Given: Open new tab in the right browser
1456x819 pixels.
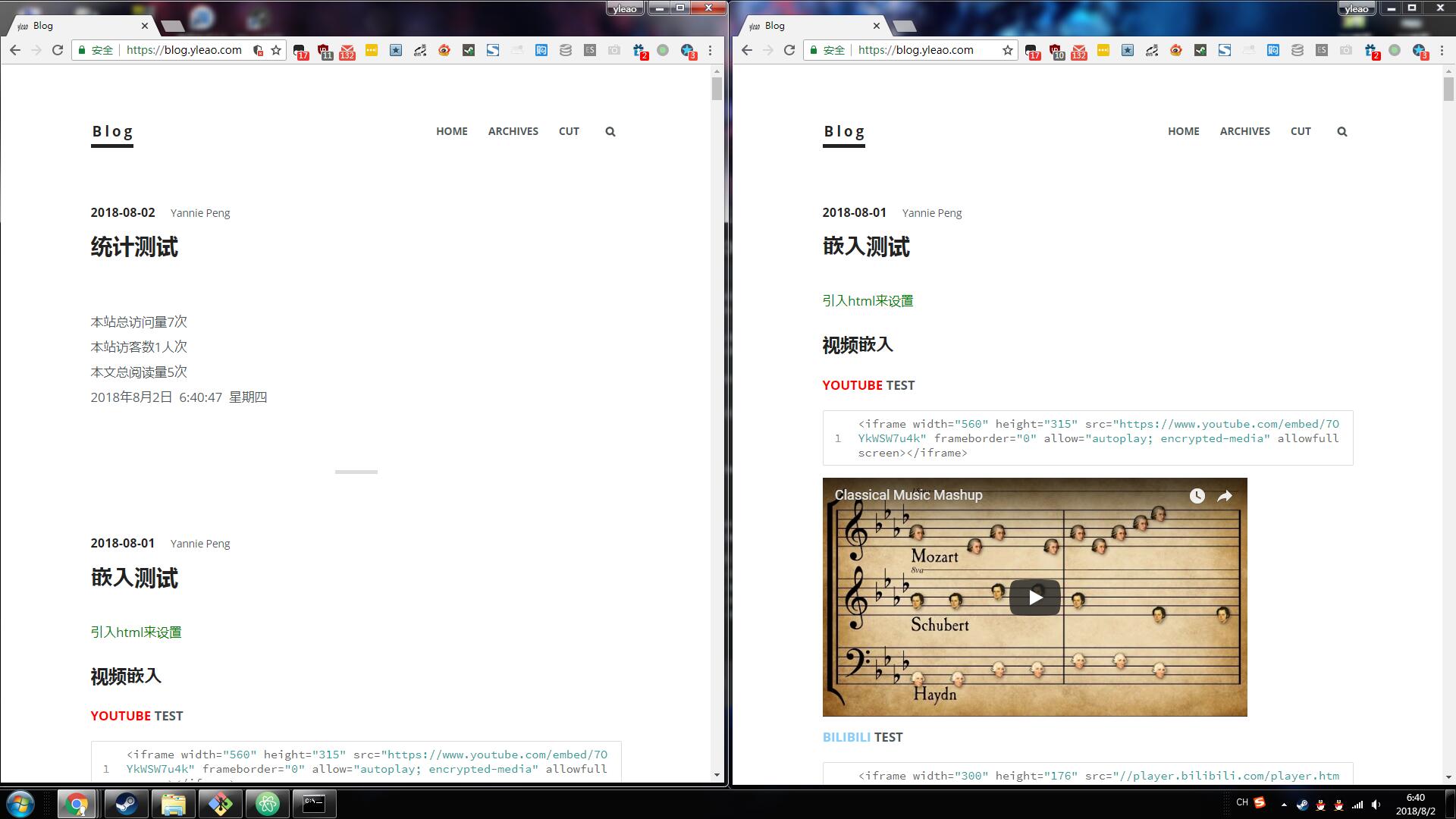Looking at the screenshot, I should pos(904,27).
